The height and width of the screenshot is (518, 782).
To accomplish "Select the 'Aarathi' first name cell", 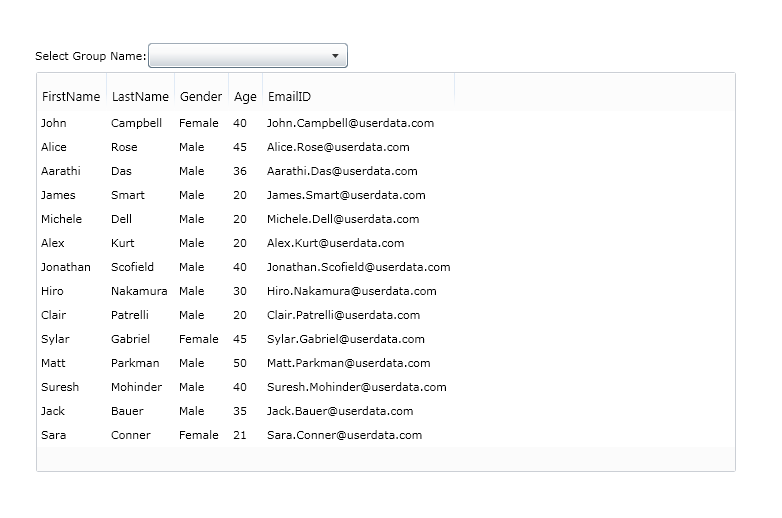I will point(60,171).
